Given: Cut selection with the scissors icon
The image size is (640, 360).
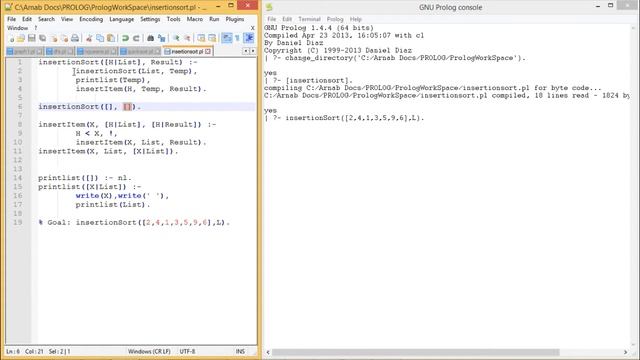Looking at the screenshot, I should point(89,39).
